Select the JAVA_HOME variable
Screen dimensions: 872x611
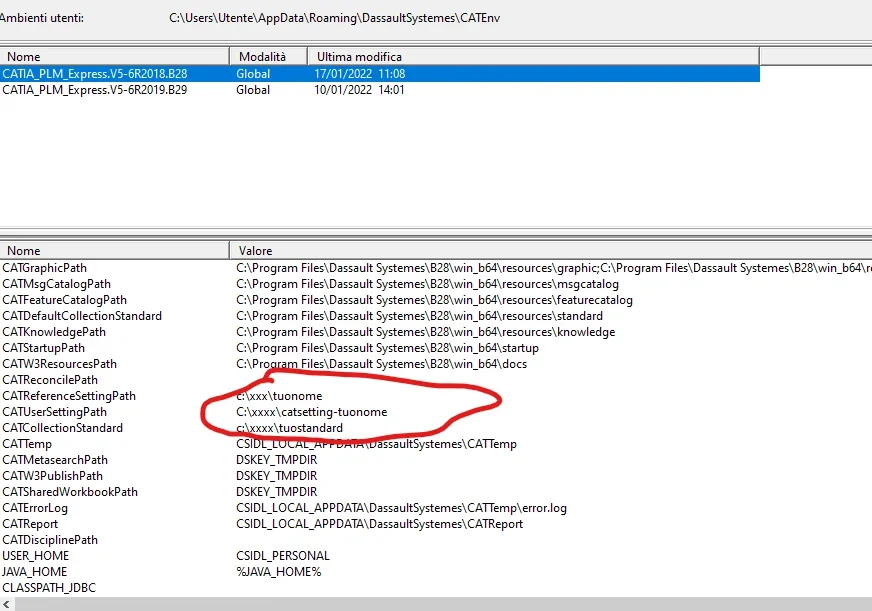(x=34, y=572)
